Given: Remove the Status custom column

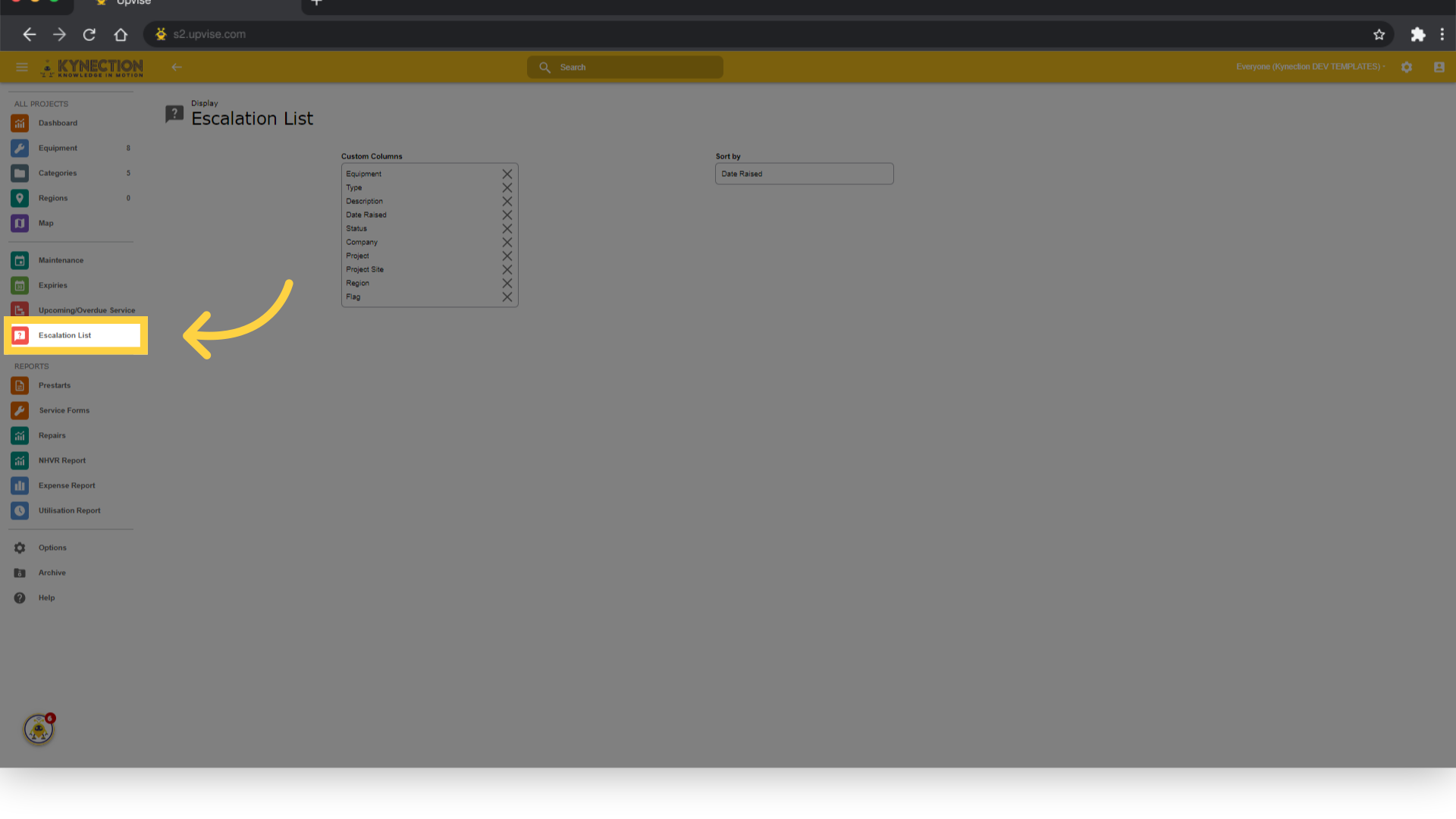Looking at the screenshot, I should click(507, 228).
